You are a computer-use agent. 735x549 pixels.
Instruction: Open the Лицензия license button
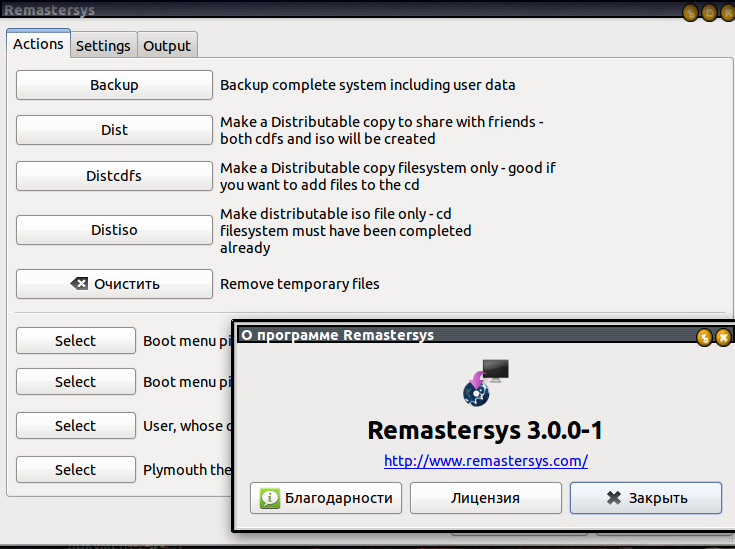point(486,498)
